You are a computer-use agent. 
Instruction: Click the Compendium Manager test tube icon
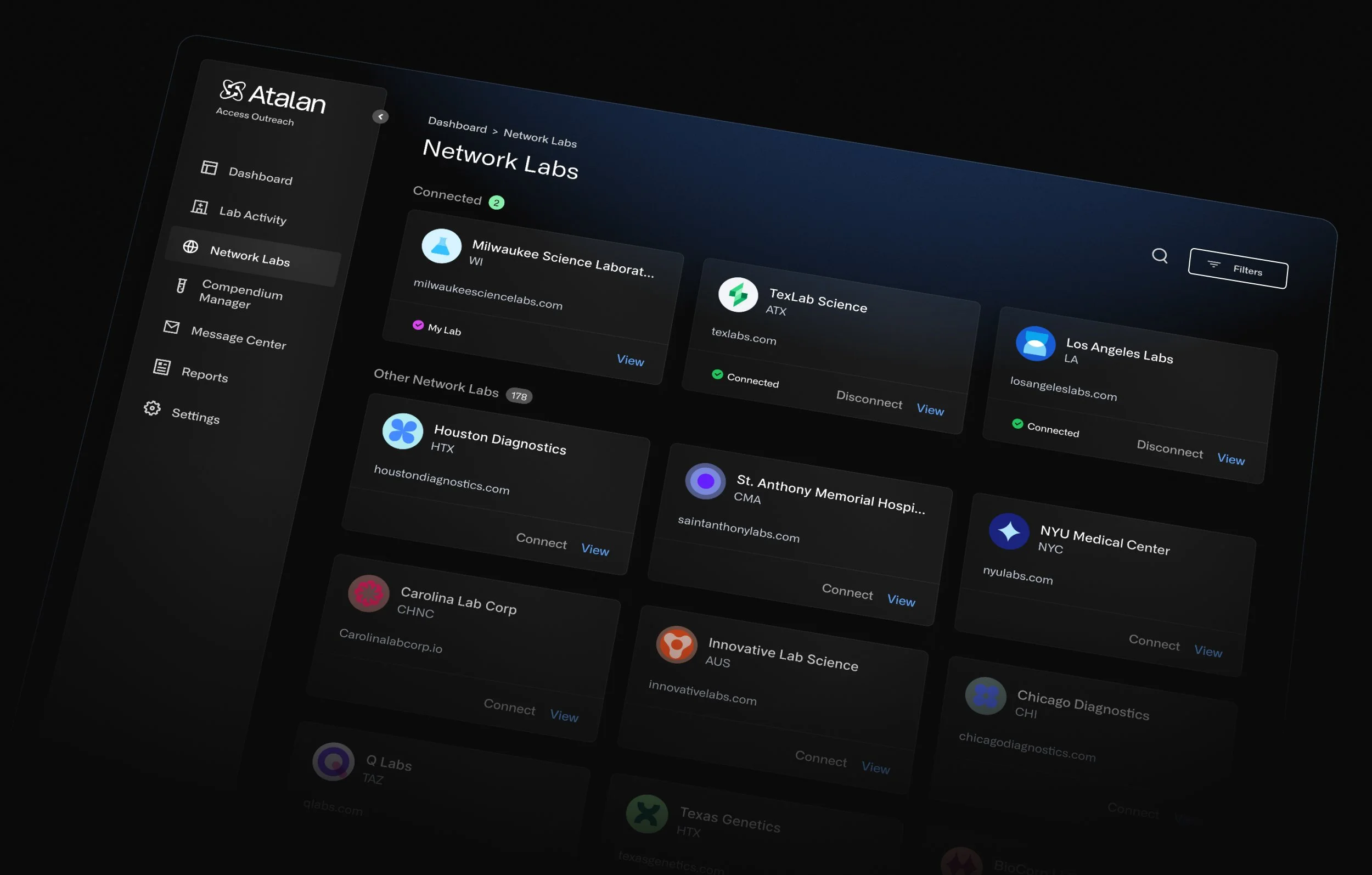click(x=181, y=285)
